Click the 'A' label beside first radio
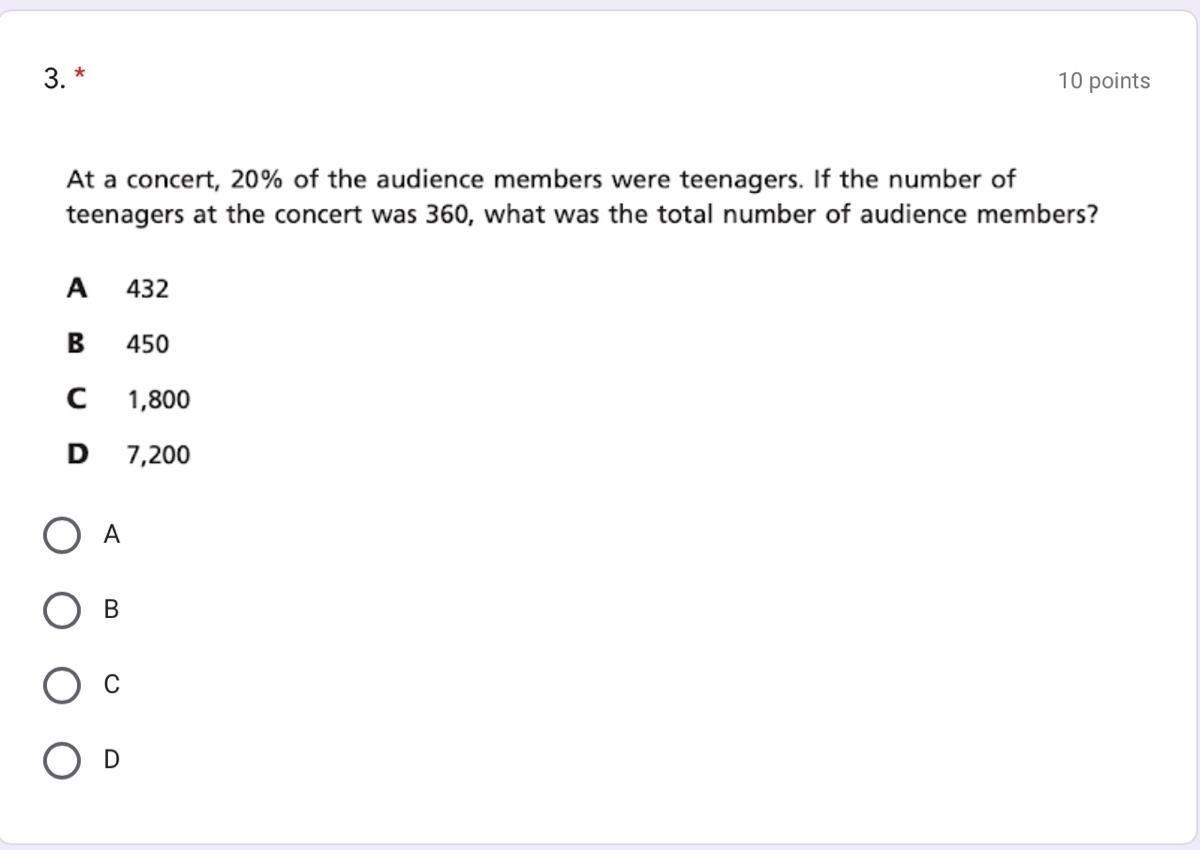 [x=112, y=535]
